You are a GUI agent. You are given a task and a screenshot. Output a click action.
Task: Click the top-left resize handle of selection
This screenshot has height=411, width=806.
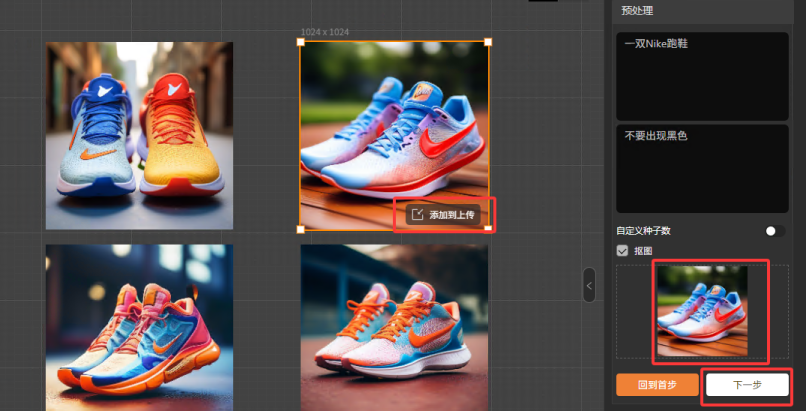[x=301, y=42]
